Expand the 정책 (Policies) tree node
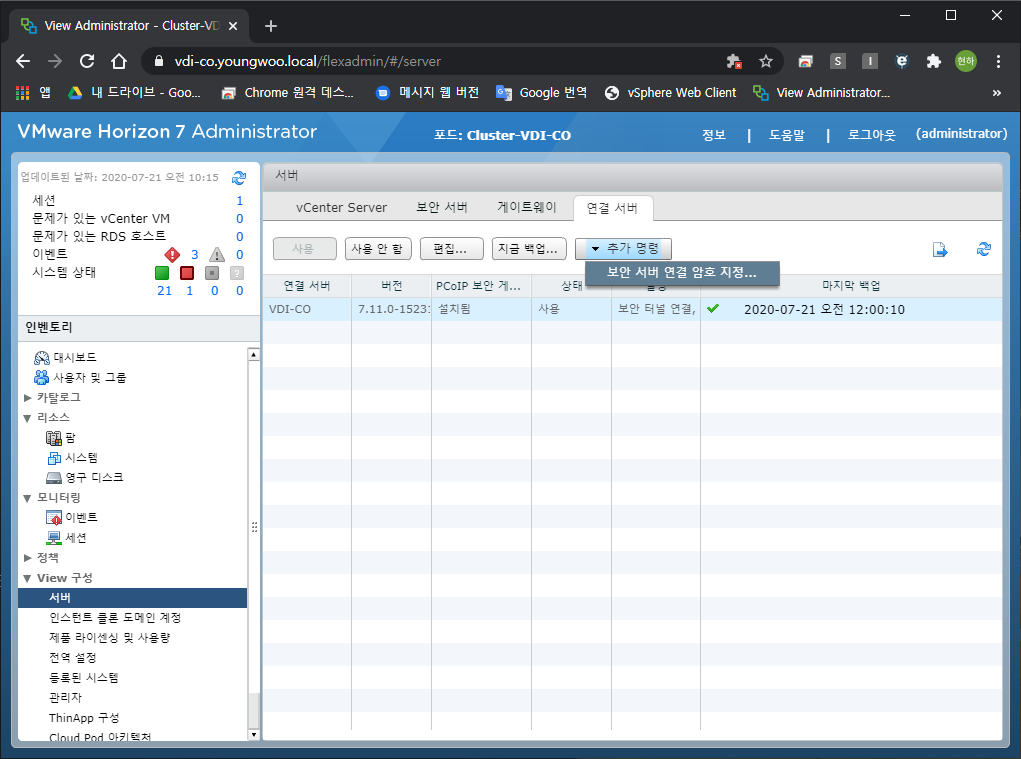The width and height of the screenshot is (1021, 759). point(27,558)
